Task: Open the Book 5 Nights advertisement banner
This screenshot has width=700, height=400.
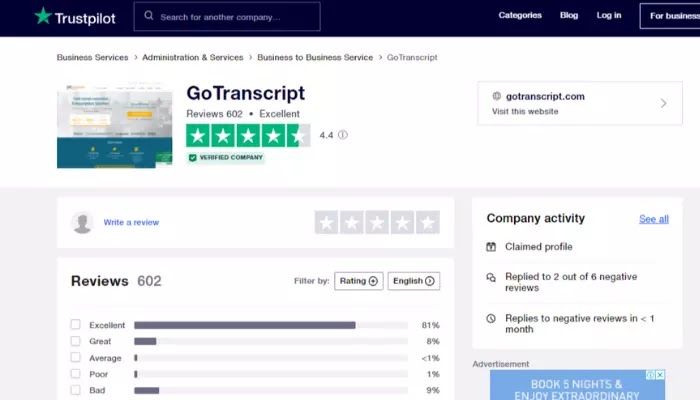Action: (x=577, y=385)
